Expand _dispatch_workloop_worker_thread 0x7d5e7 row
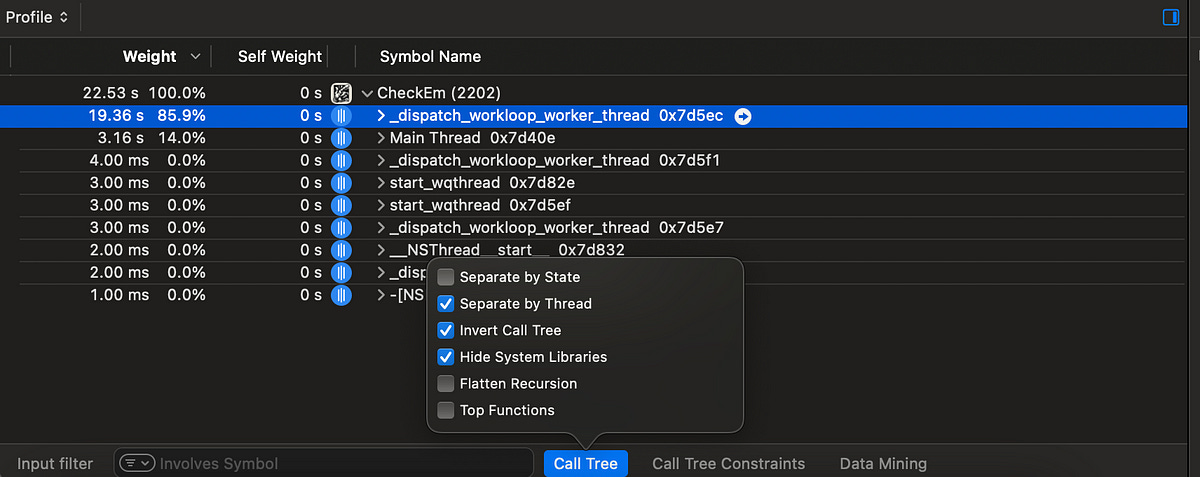This screenshot has height=477, width=1200. [381, 228]
